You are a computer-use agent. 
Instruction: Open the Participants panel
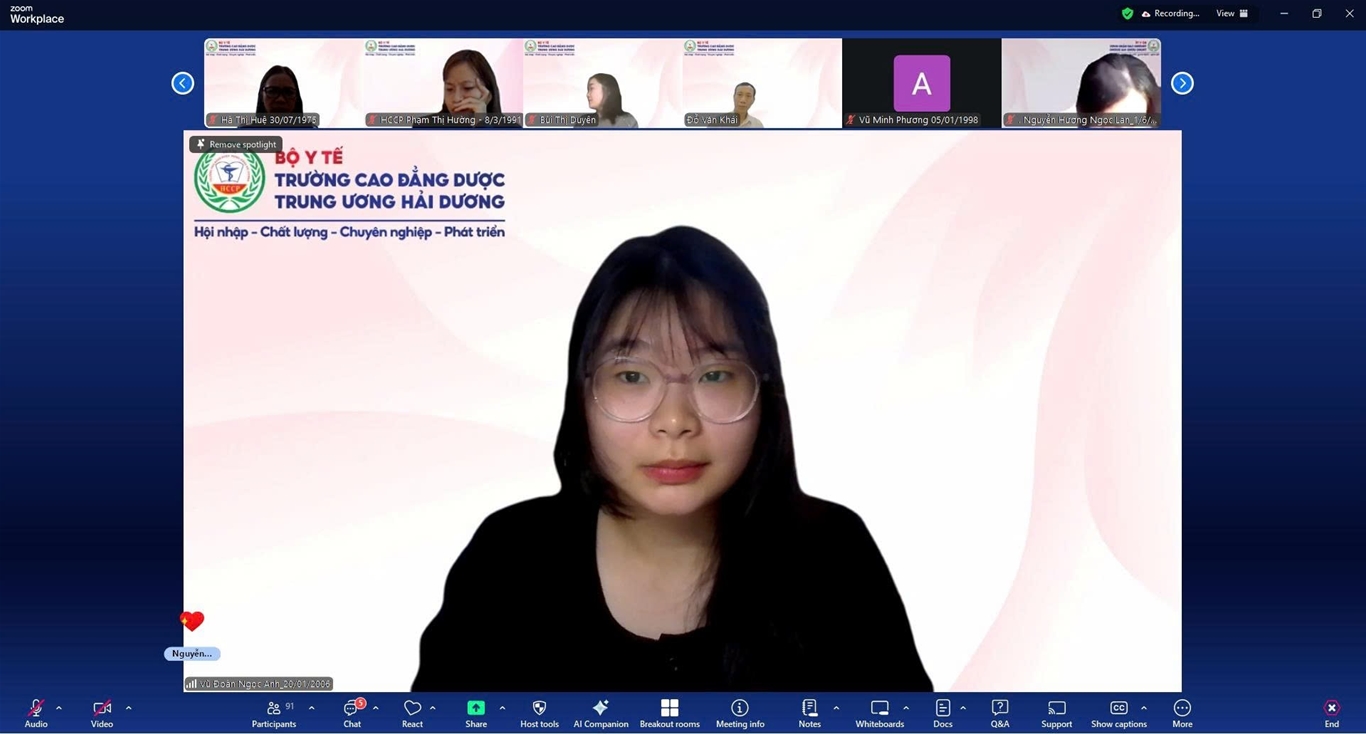(x=273, y=713)
